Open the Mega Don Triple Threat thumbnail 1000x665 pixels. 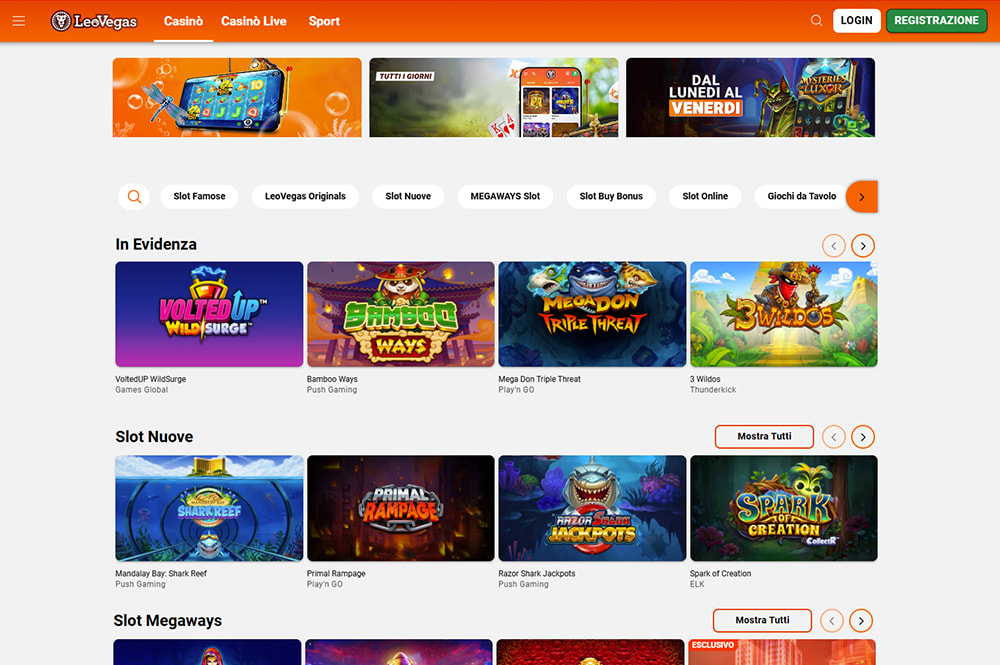(x=592, y=314)
